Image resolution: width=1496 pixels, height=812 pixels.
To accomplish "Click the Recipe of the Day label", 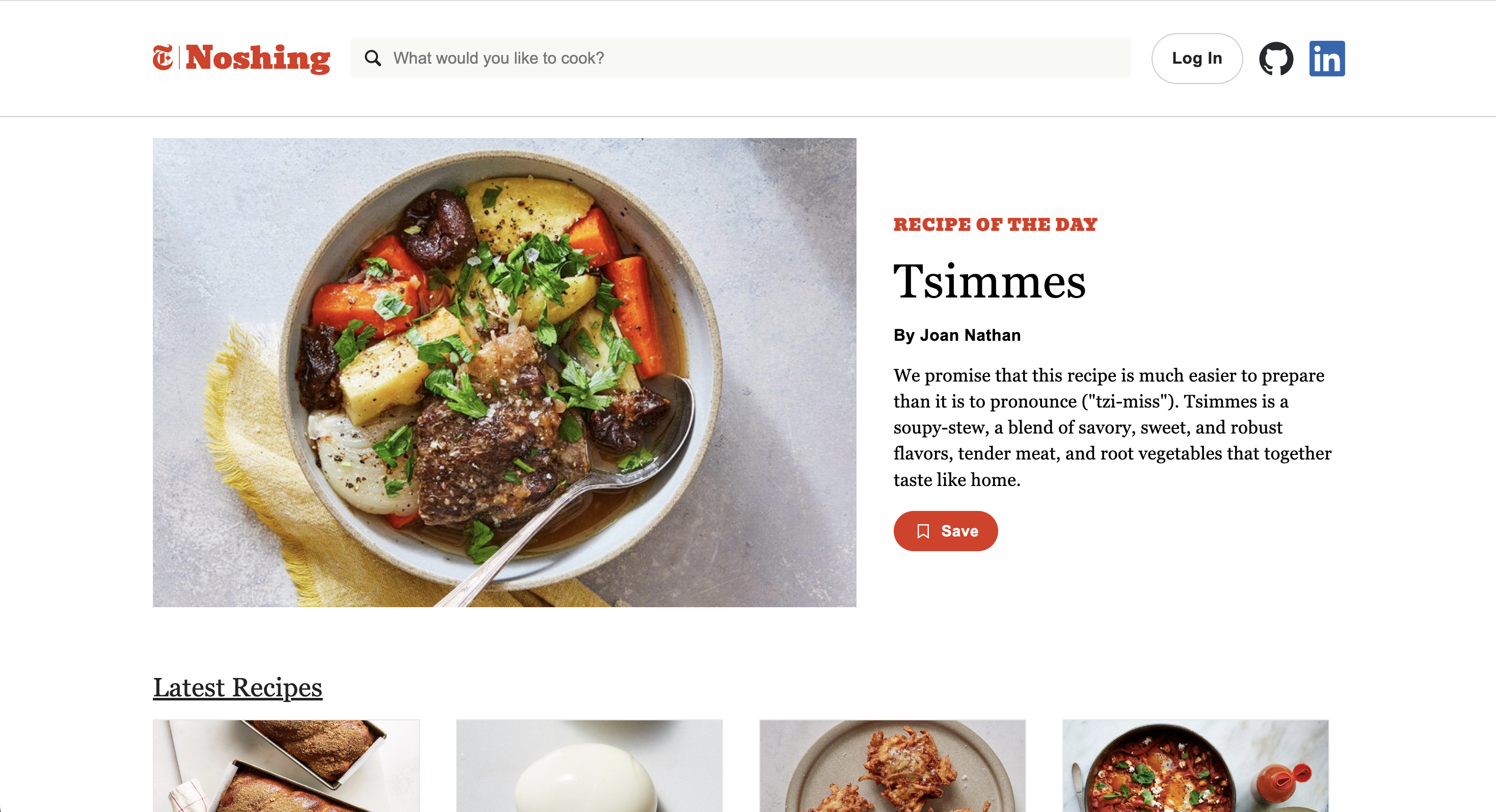I will tap(996, 225).
